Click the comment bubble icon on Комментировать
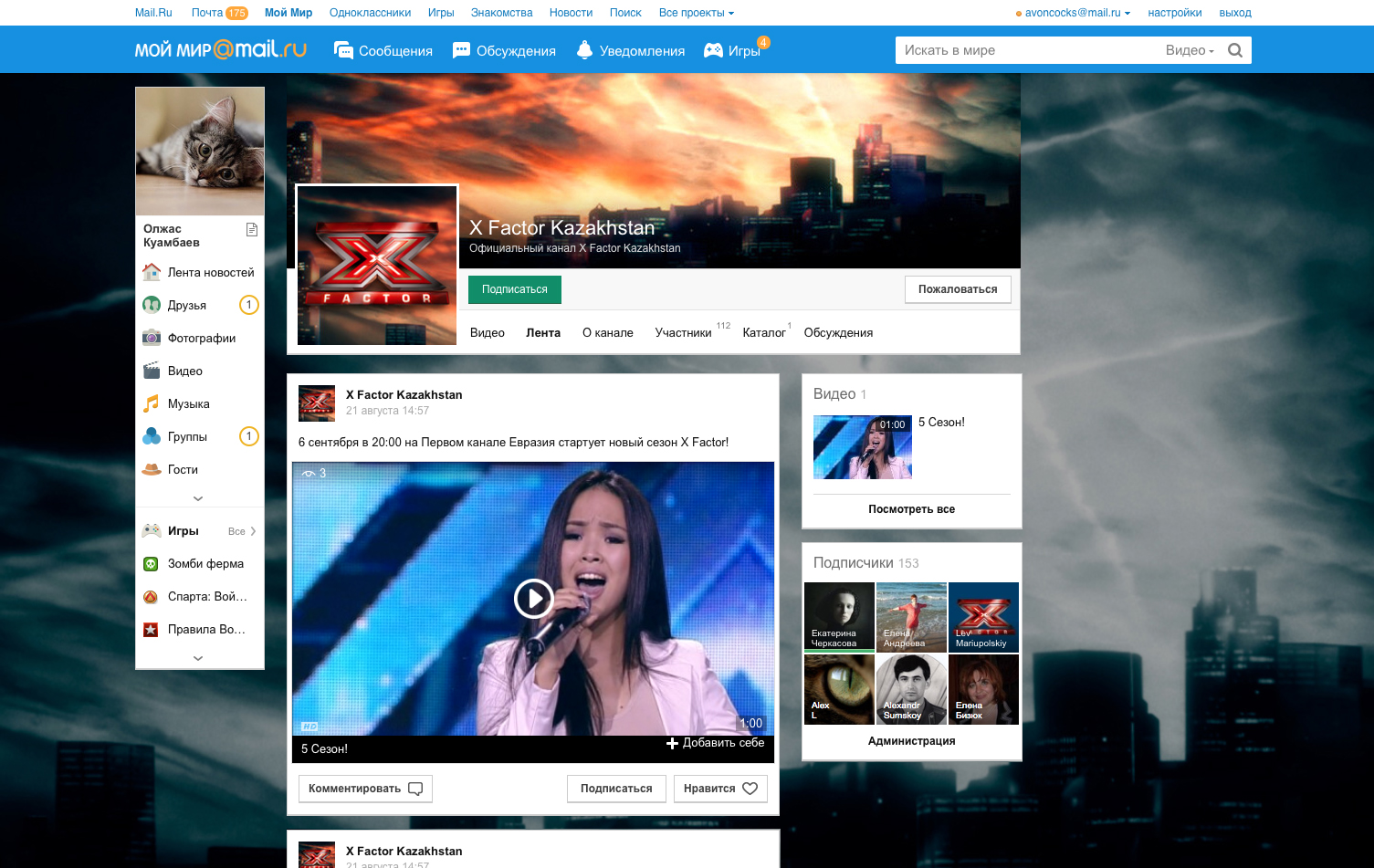 pos(415,789)
